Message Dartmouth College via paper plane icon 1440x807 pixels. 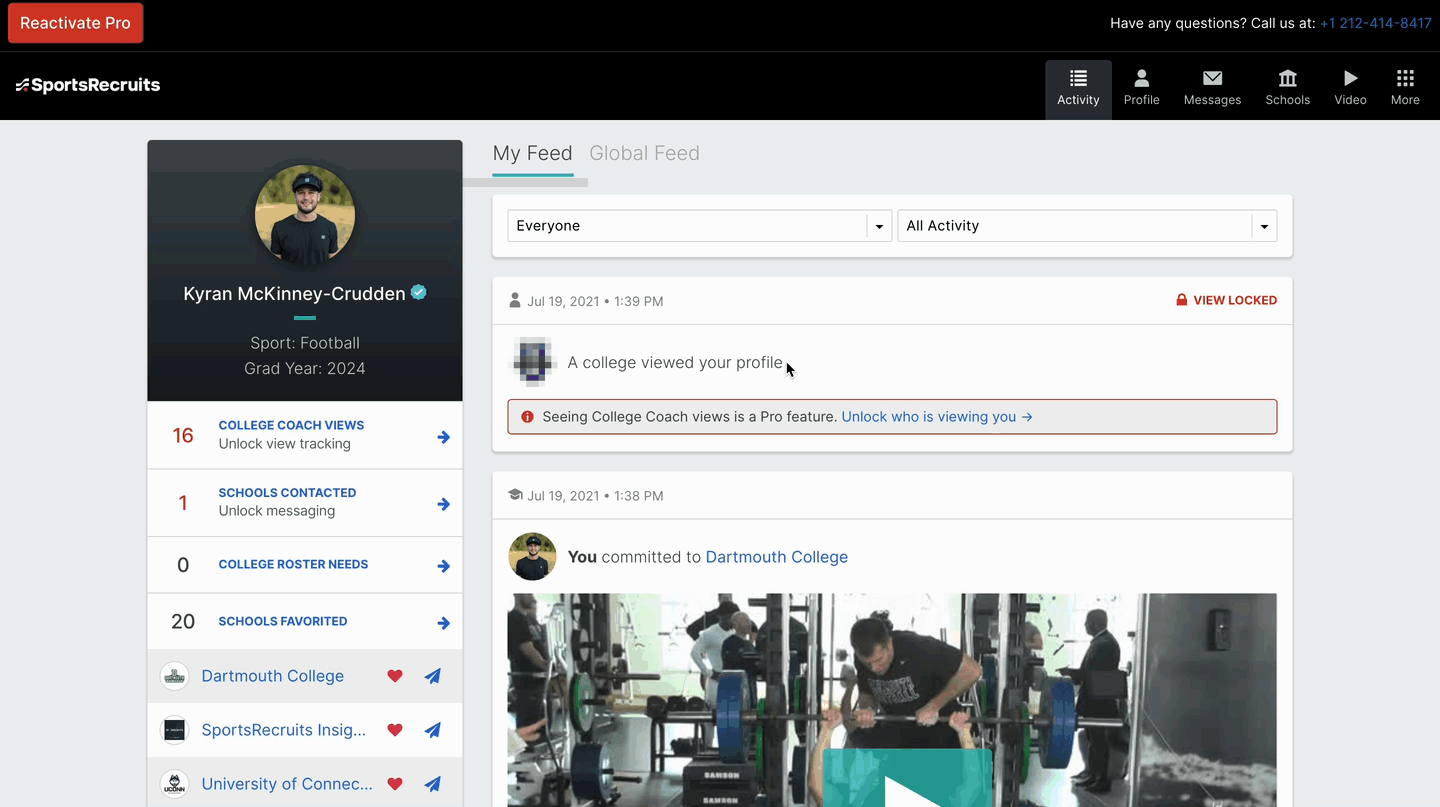[x=432, y=676]
